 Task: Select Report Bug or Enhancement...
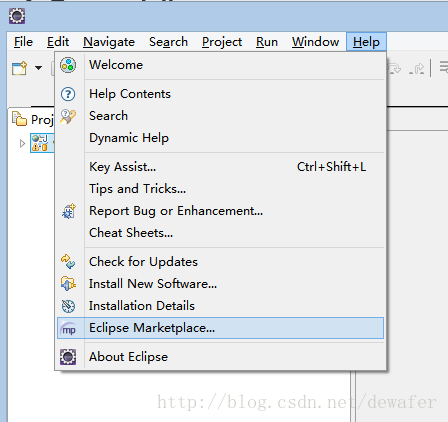point(220,211)
